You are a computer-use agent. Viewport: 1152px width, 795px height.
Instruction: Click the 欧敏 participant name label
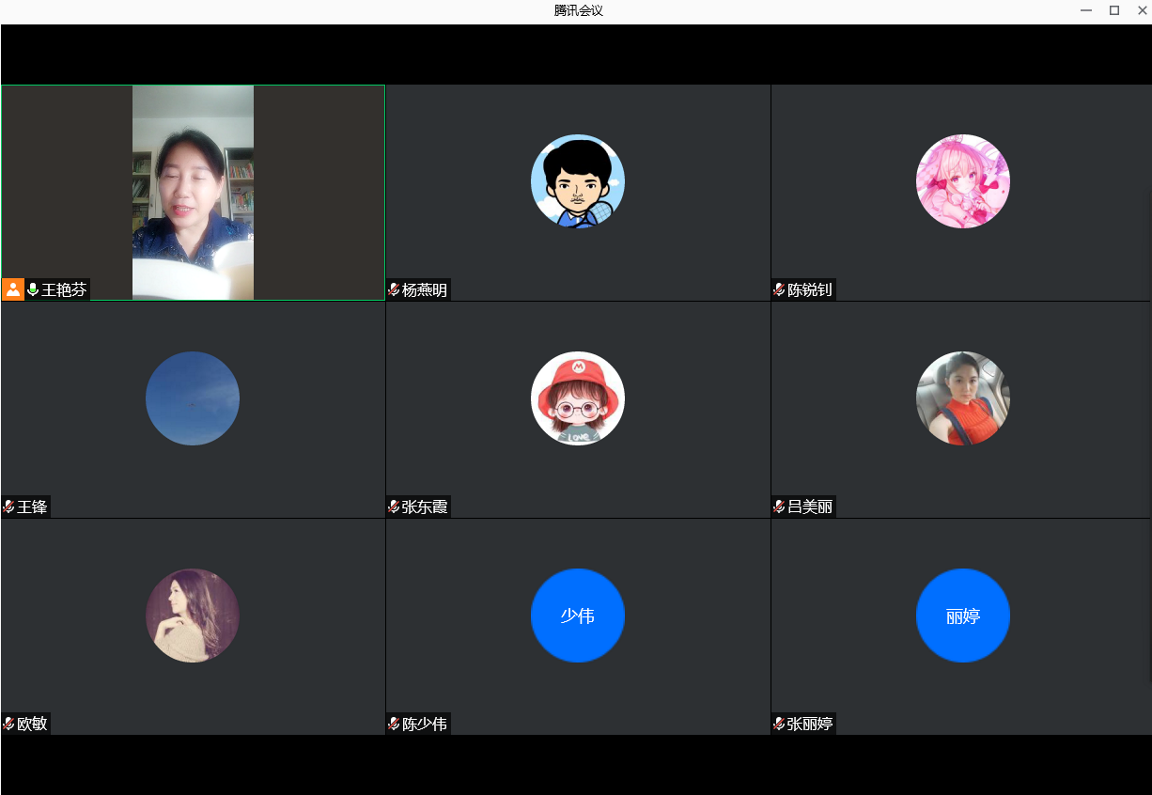[32, 724]
